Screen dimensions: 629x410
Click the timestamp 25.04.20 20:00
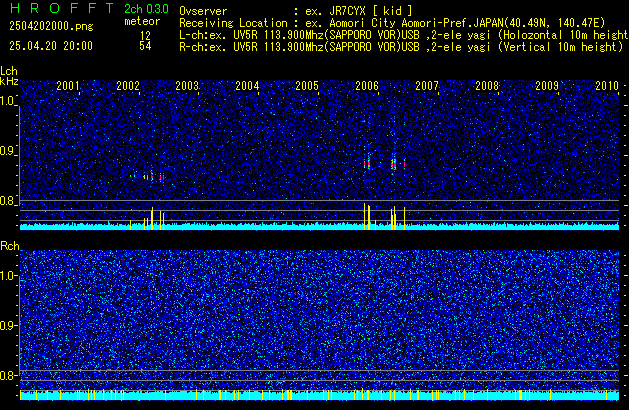pyautogui.click(x=51, y=46)
